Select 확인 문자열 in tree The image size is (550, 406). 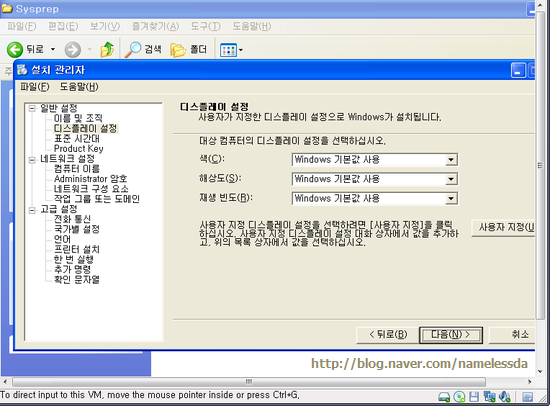coord(77,280)
